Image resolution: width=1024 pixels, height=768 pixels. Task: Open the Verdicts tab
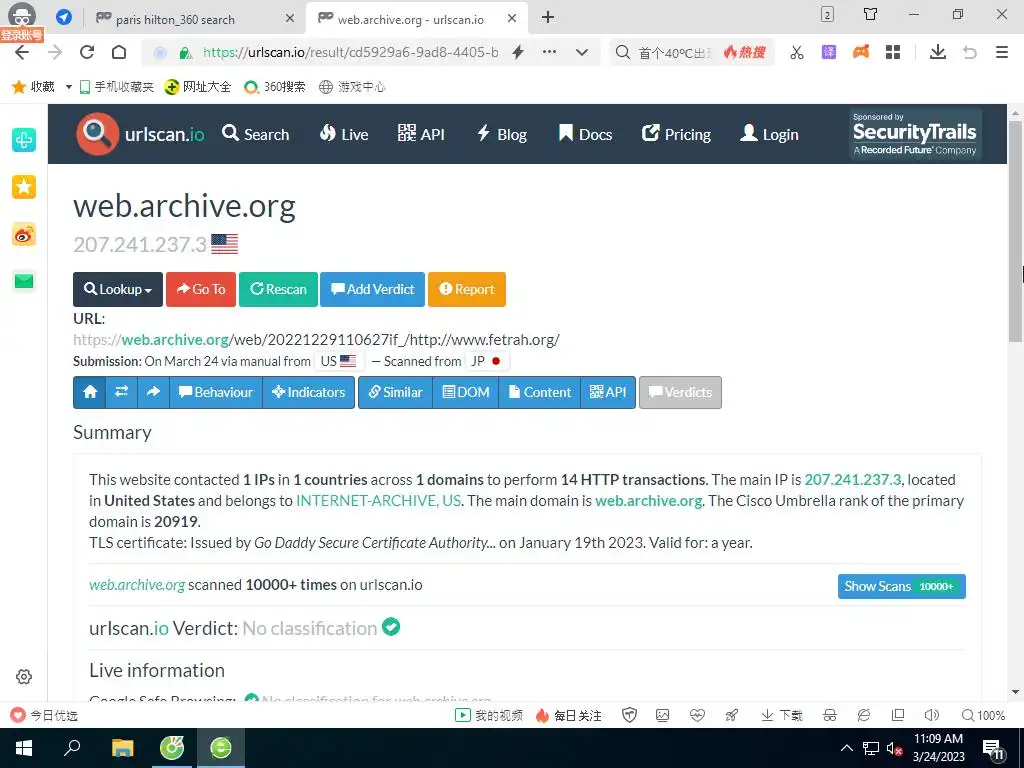pos(680,392)
